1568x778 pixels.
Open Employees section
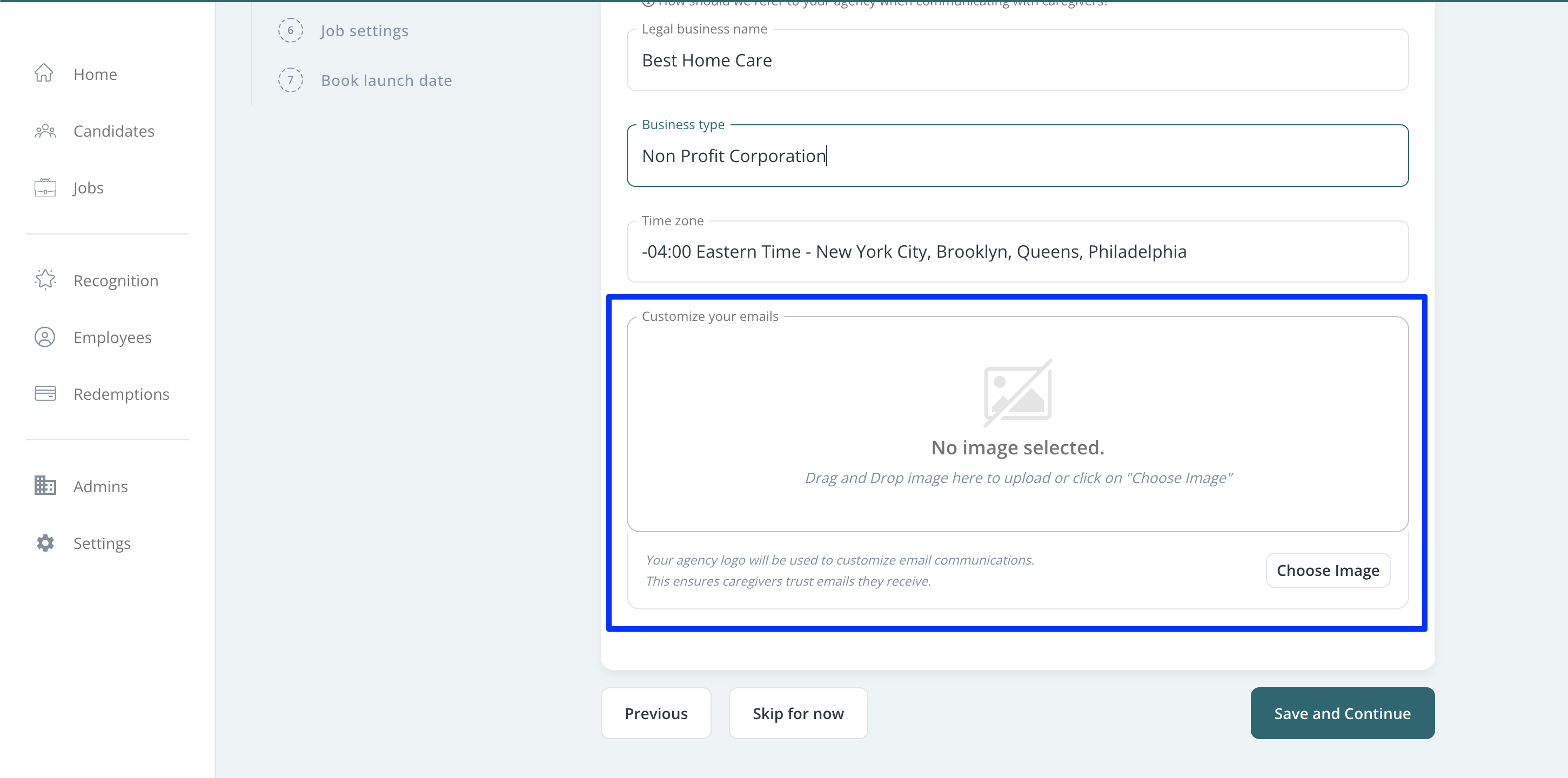coord(112,337)
